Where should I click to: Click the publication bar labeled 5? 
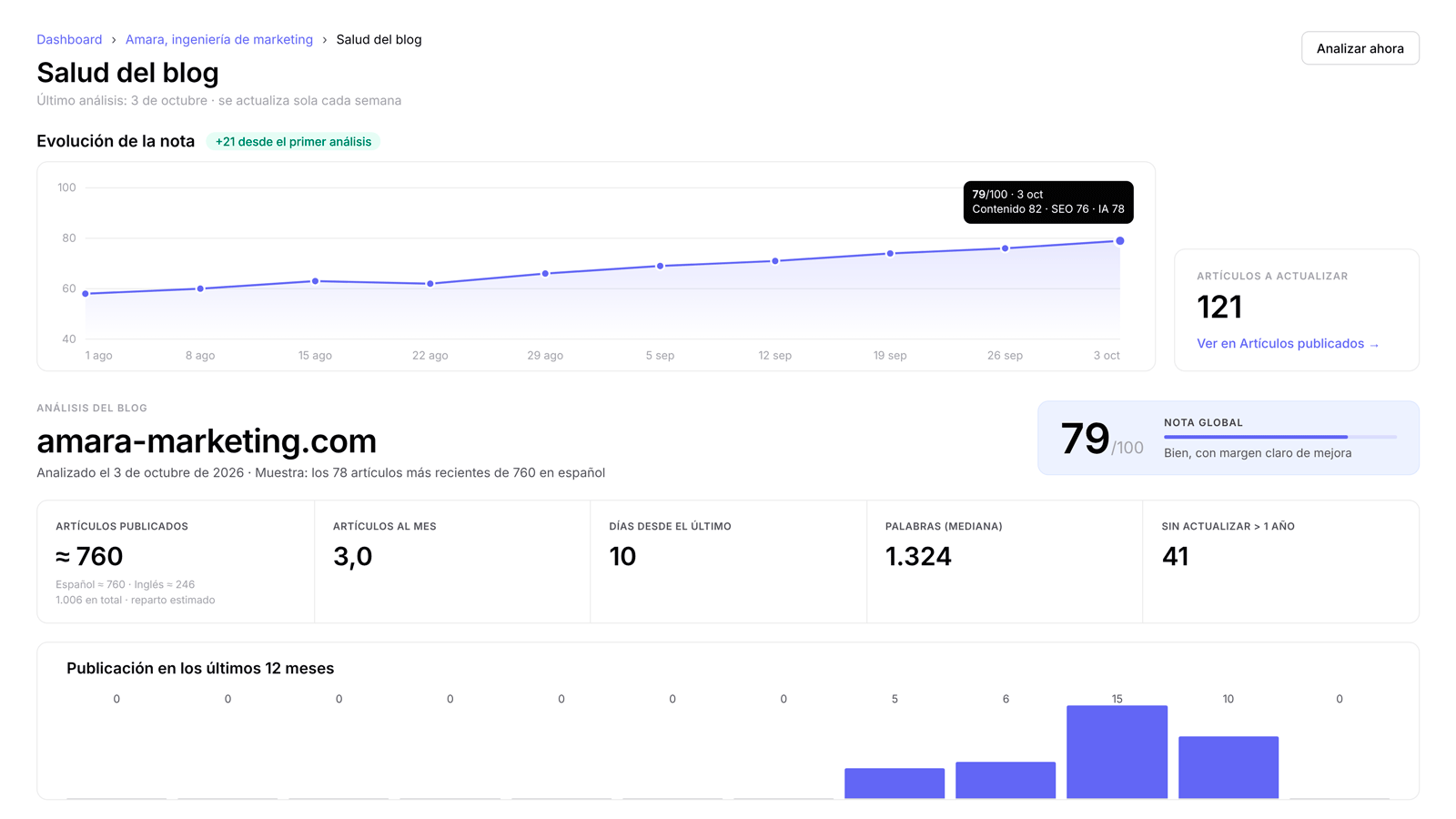click(895, 784)
